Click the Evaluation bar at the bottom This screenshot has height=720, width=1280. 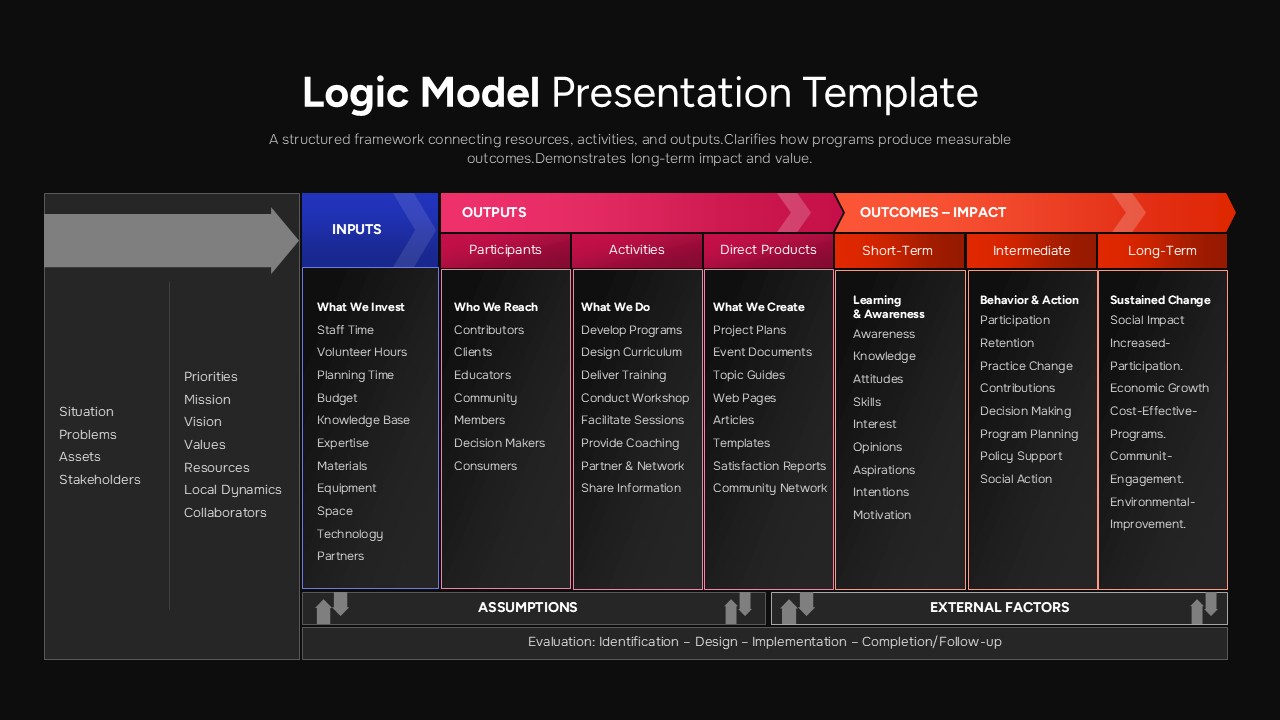[x=765, y=642]
